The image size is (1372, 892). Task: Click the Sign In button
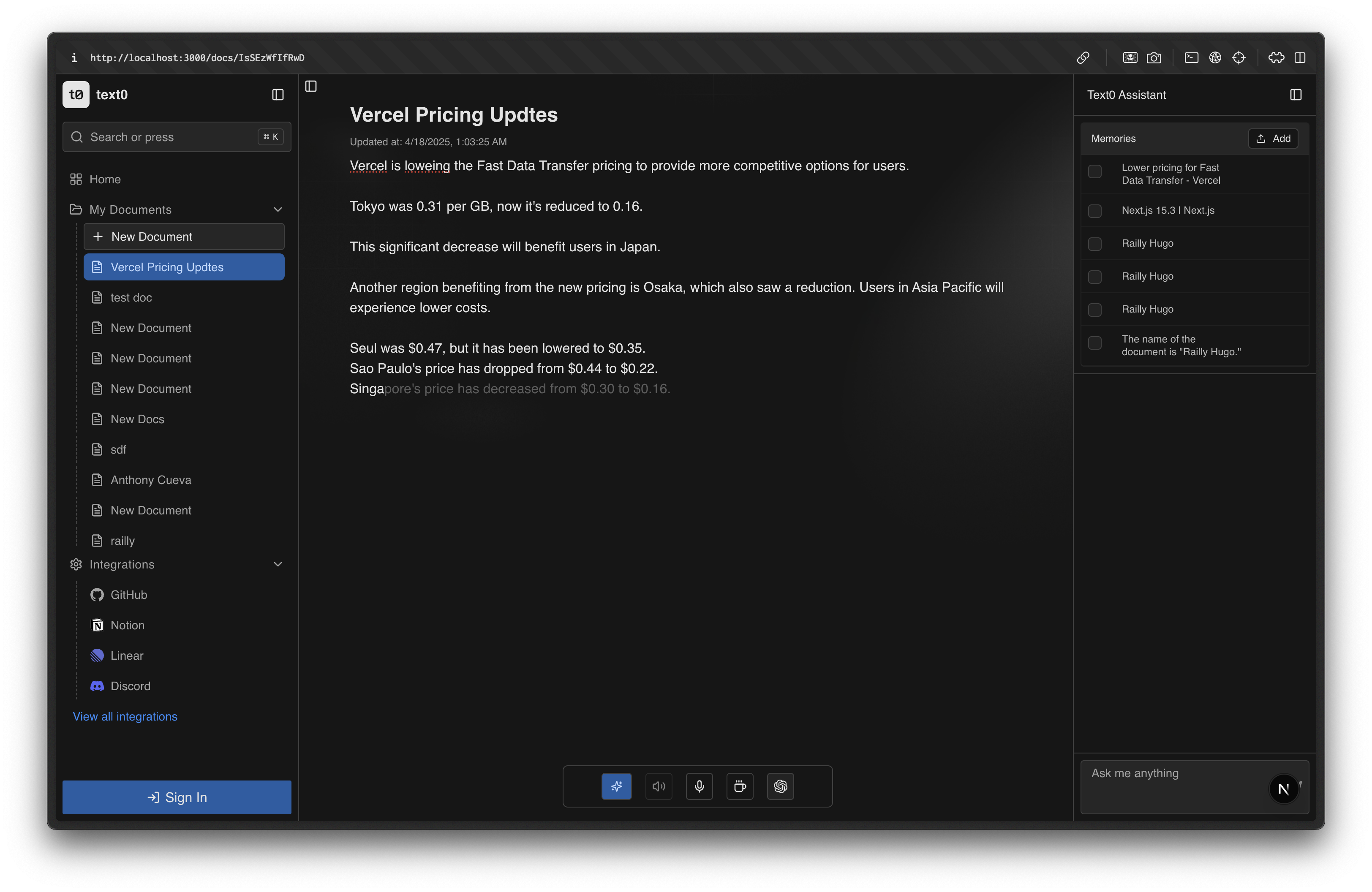pyautogui.click(x=177, y=797)
